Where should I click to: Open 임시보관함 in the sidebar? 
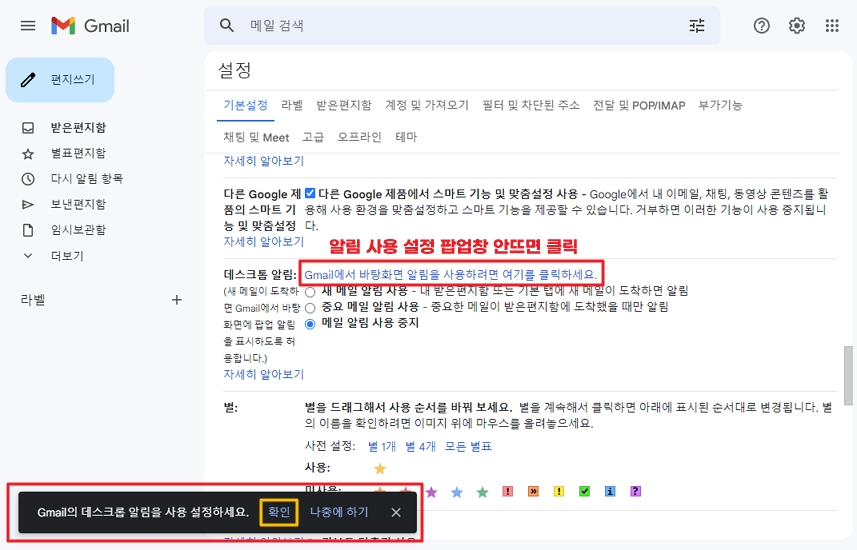click(78, 230)
